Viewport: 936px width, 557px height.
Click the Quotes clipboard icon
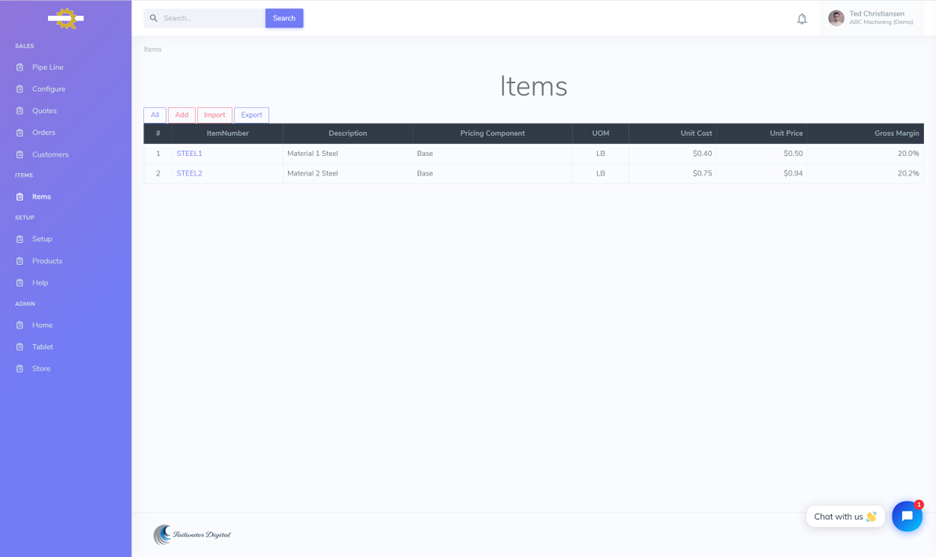(x=20, y=111)
